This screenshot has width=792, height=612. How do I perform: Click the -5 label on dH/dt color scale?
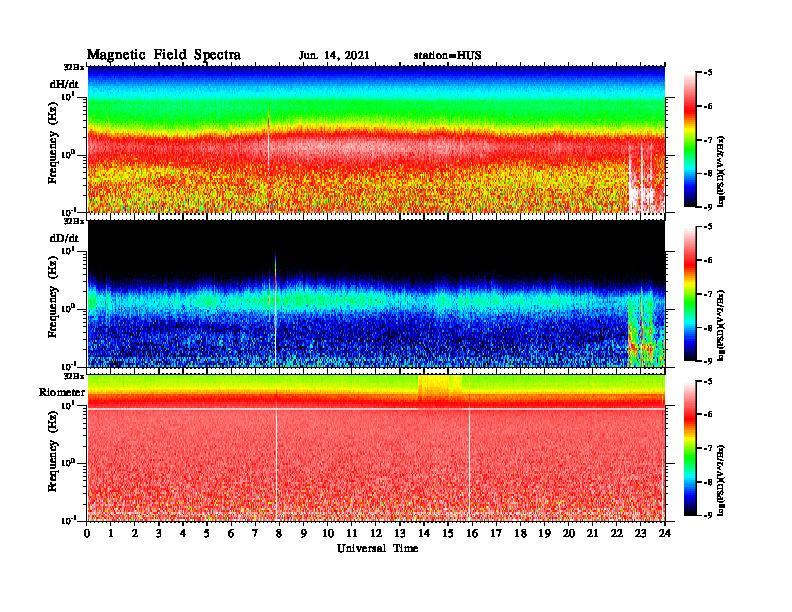[x=708, y=73]
